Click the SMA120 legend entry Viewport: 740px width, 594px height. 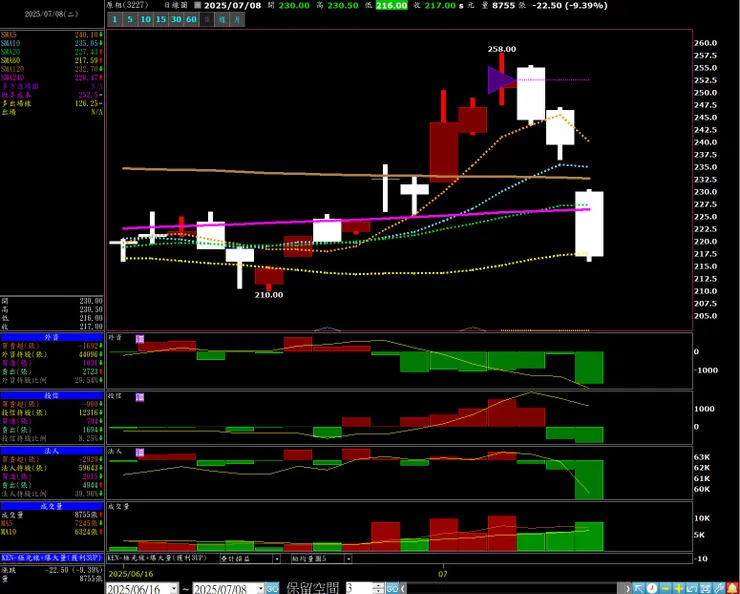click(x=51, y=69)
